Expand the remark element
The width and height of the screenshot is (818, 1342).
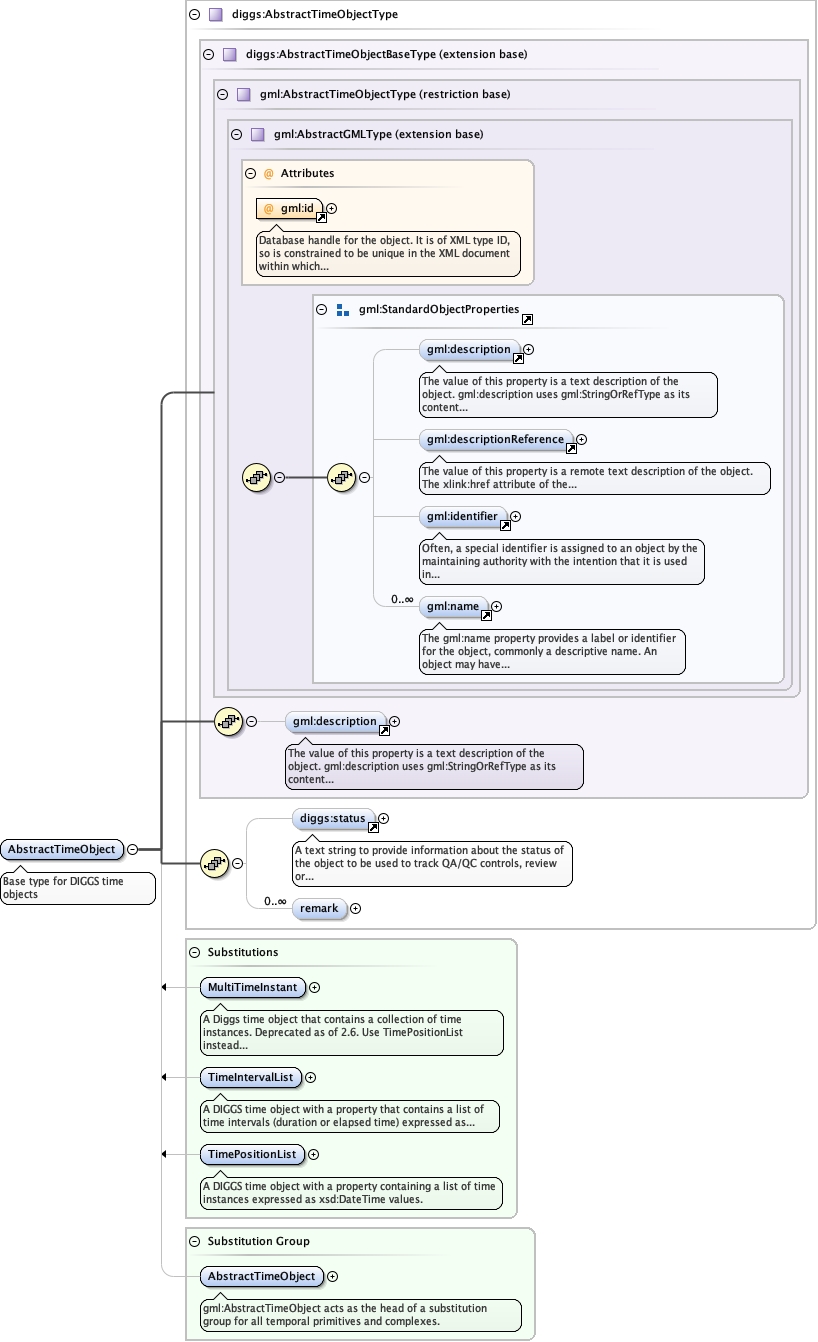click(355, 909)
